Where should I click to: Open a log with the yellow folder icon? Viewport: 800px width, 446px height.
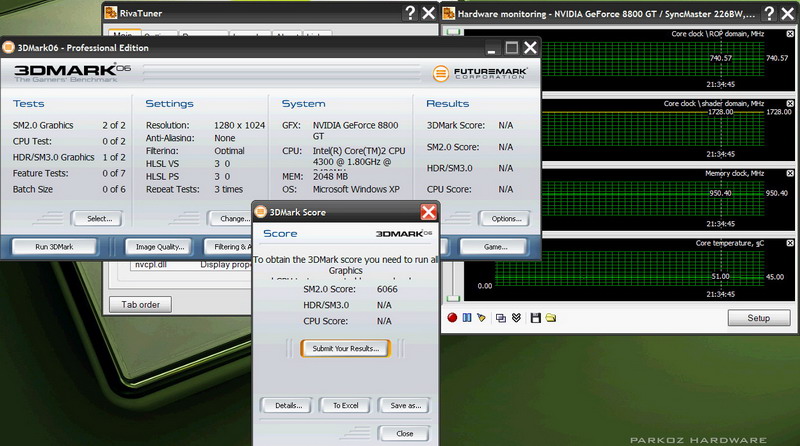click(x=551, y=317)
